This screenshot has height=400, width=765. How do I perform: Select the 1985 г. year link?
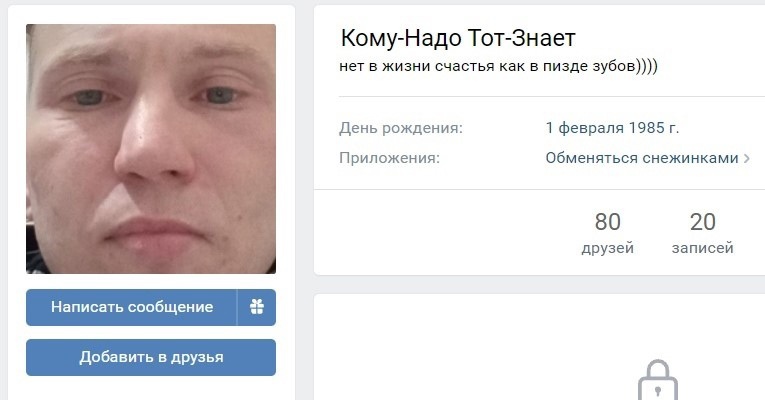654,128
